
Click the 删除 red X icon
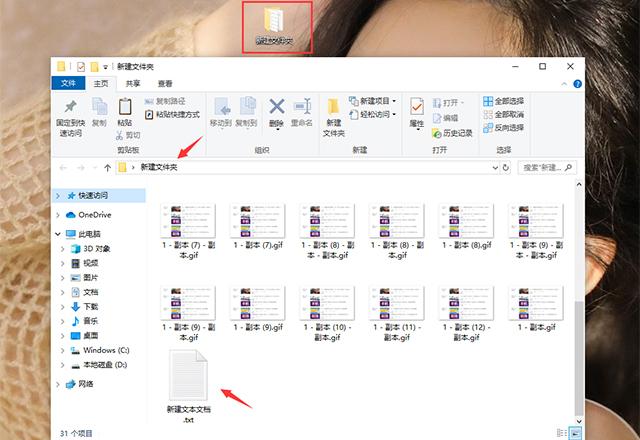click(276, 108)
